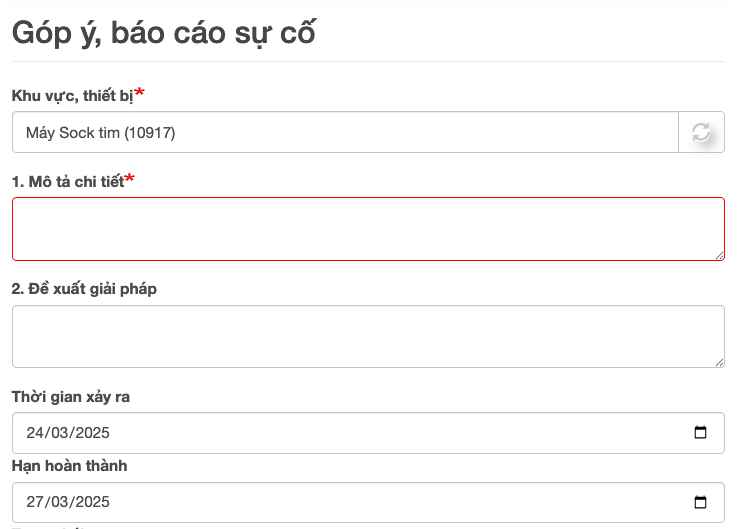Select year 2025 in Thời gian xảy ra date

pyautogui.click(x=90, y=433)
